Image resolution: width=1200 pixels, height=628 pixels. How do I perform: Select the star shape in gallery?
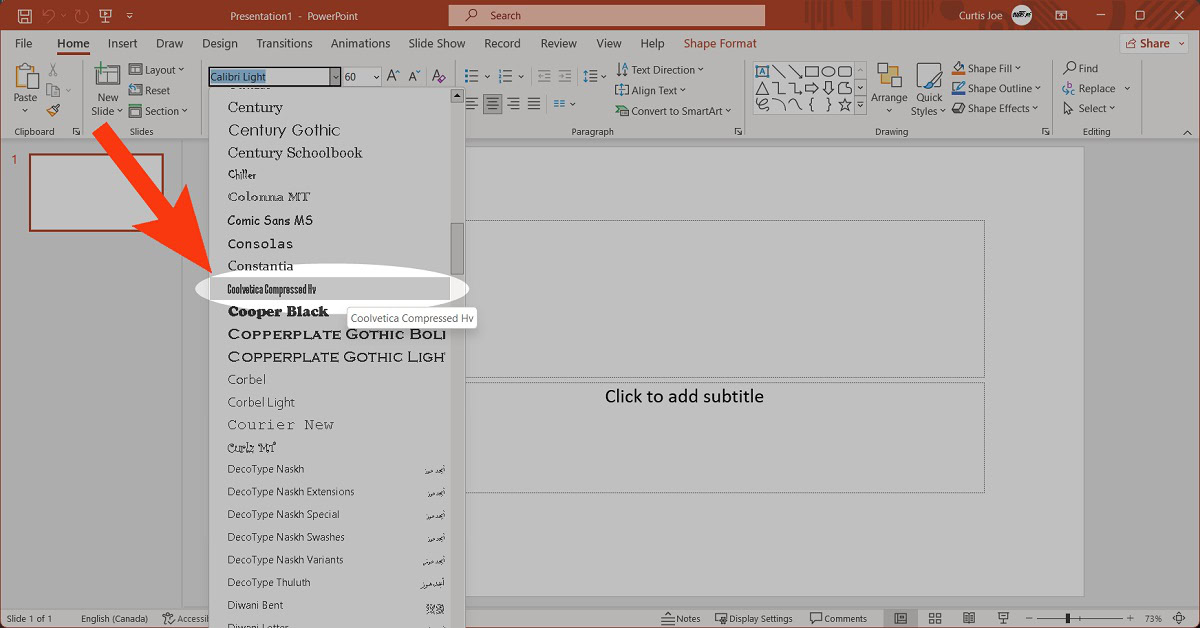click(x=845, y=104)
